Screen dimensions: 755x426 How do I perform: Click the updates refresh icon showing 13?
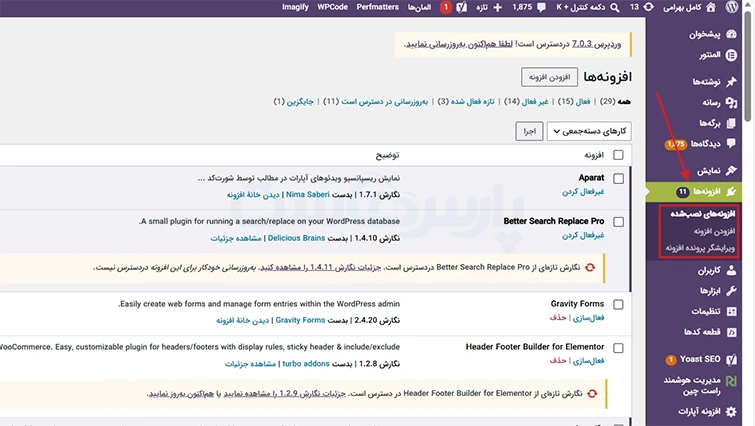[x=649, y=7]
